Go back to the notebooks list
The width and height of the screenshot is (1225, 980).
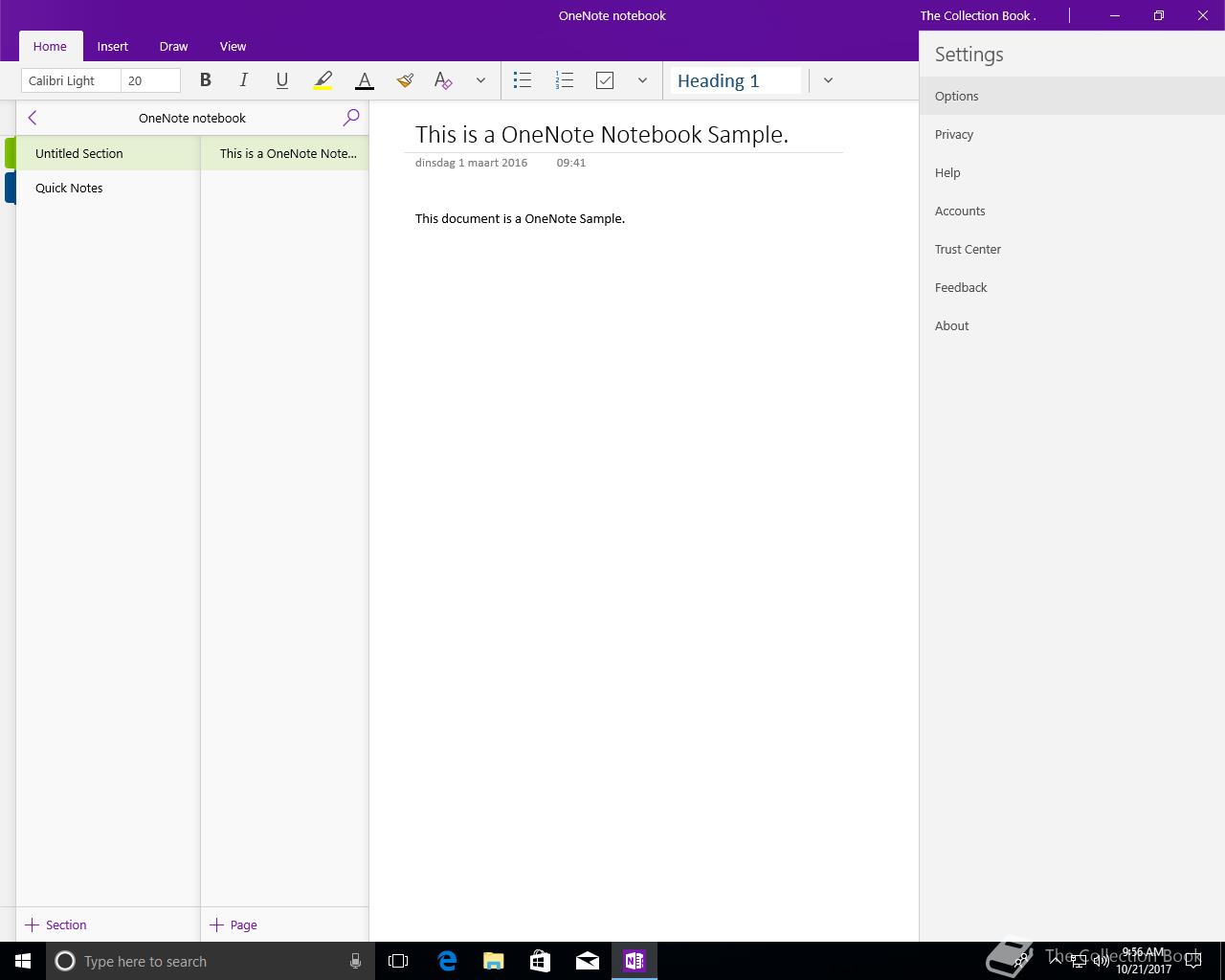[x=33, y=118]
